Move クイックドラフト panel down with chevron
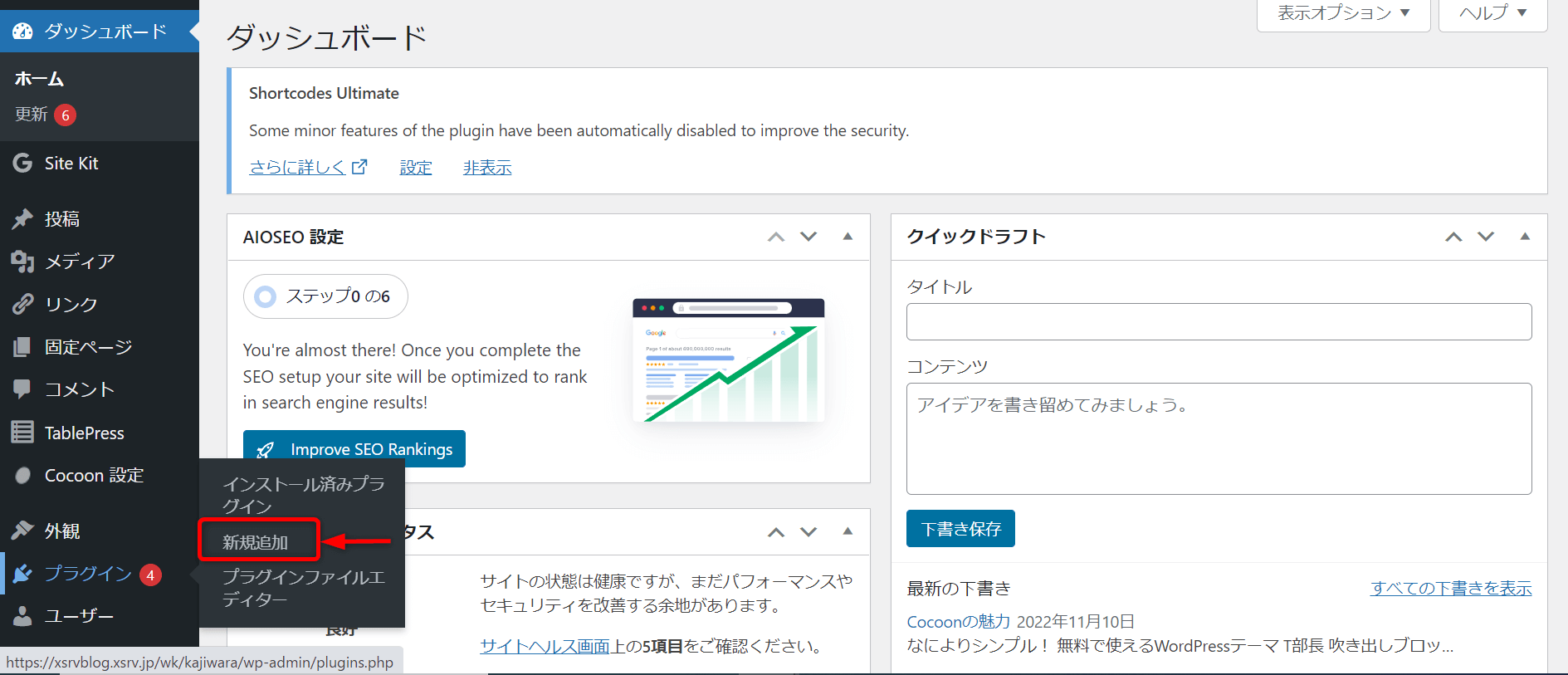 [x=1486, y=237]
